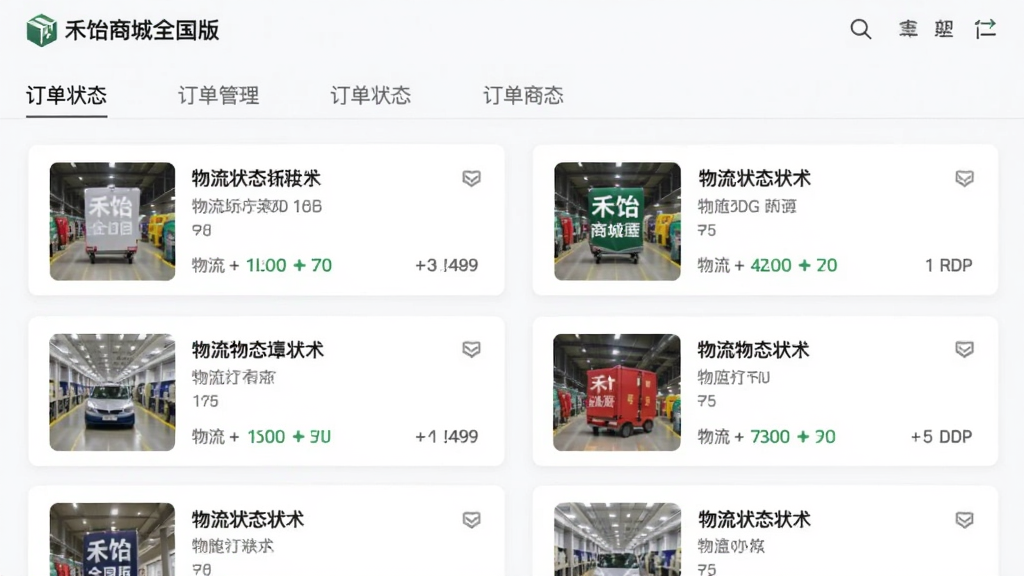Favorite the card priced +3 !499
The width and height of the screenshot is (1024, 576).
[x=472, y=178]
